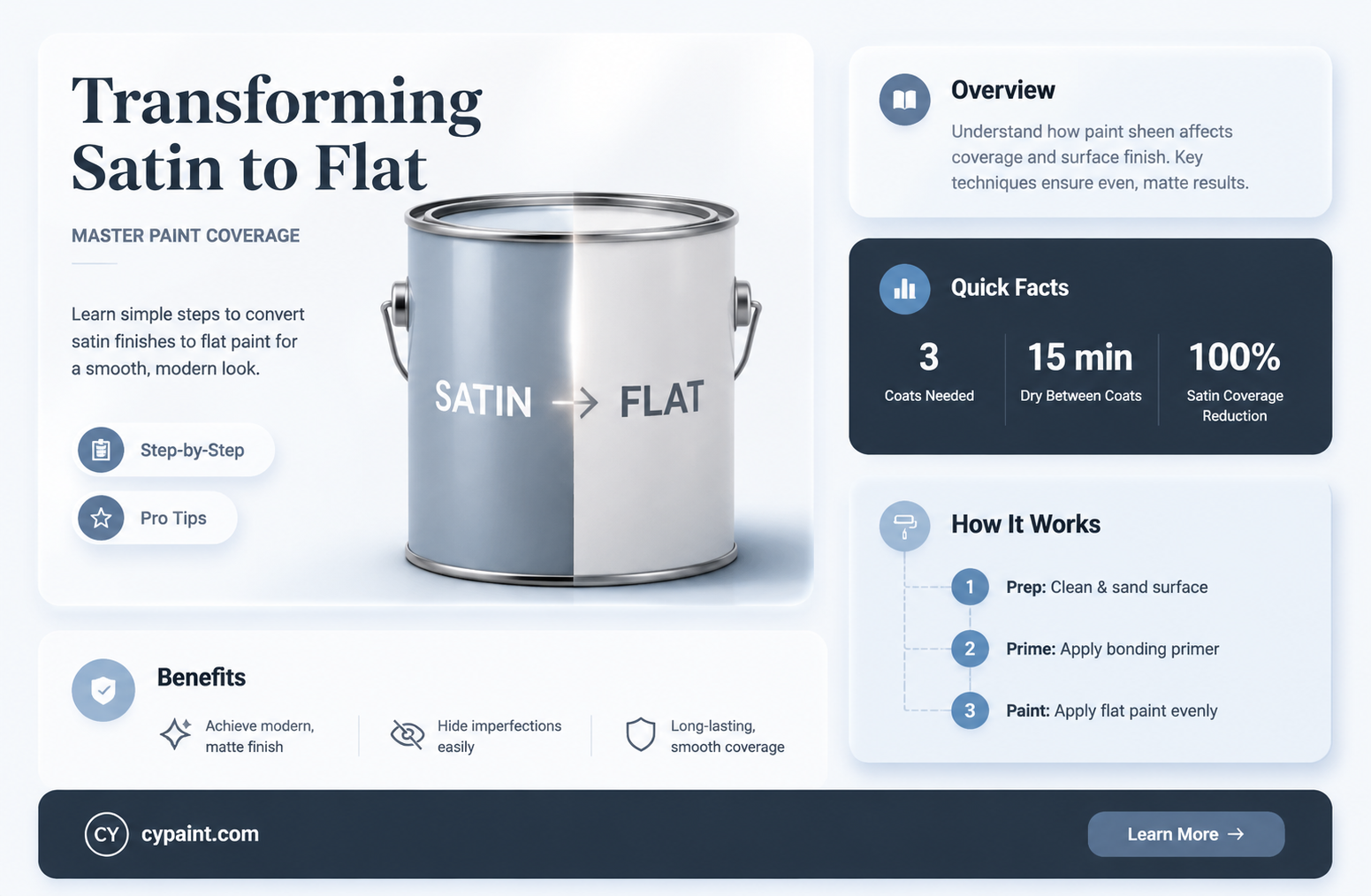The height and width of the screenshot is (896, 1371).
Task: Click the Overview open book icon
Action: click(x=904, y=99)
